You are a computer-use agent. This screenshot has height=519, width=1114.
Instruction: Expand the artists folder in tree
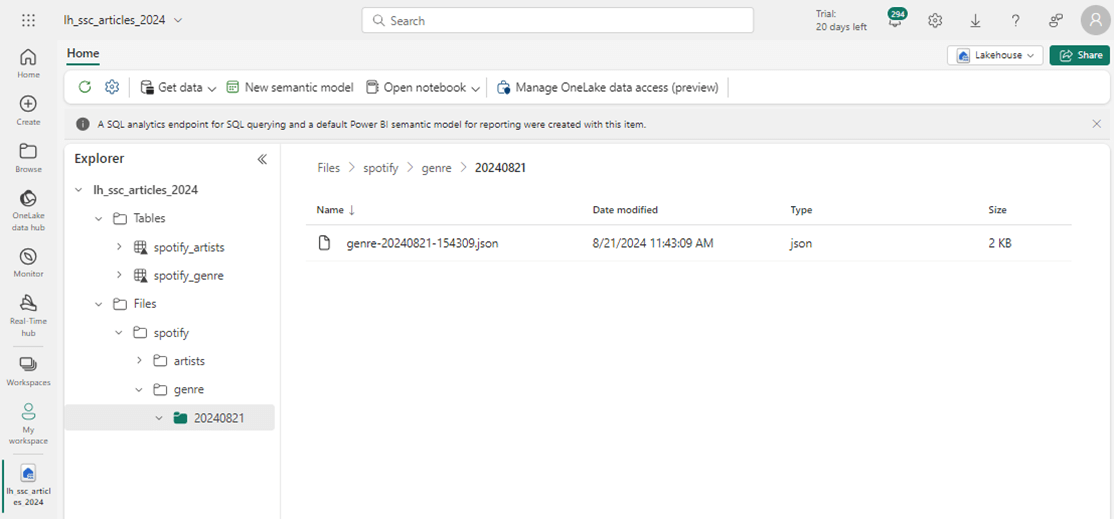click(x=138, y=361)
